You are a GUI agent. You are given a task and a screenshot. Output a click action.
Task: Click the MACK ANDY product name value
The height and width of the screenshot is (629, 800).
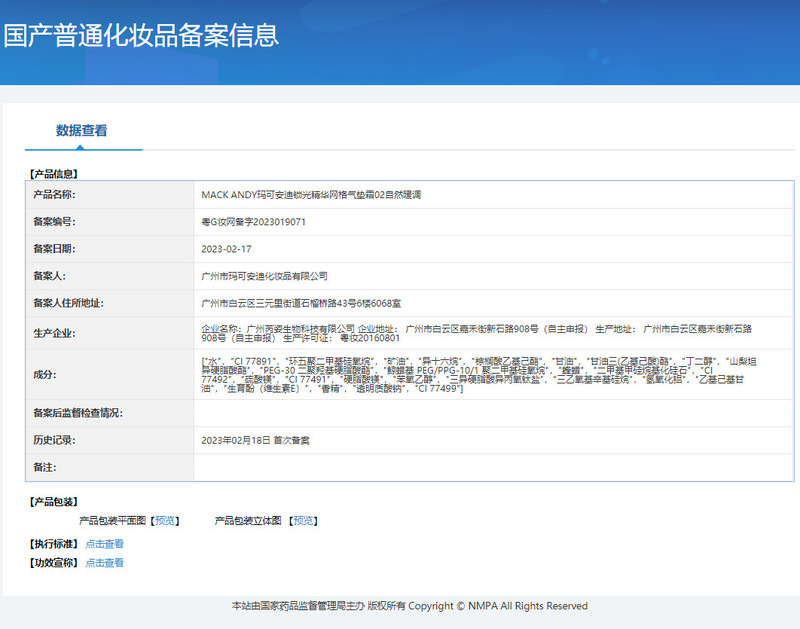tap(311, 195)
